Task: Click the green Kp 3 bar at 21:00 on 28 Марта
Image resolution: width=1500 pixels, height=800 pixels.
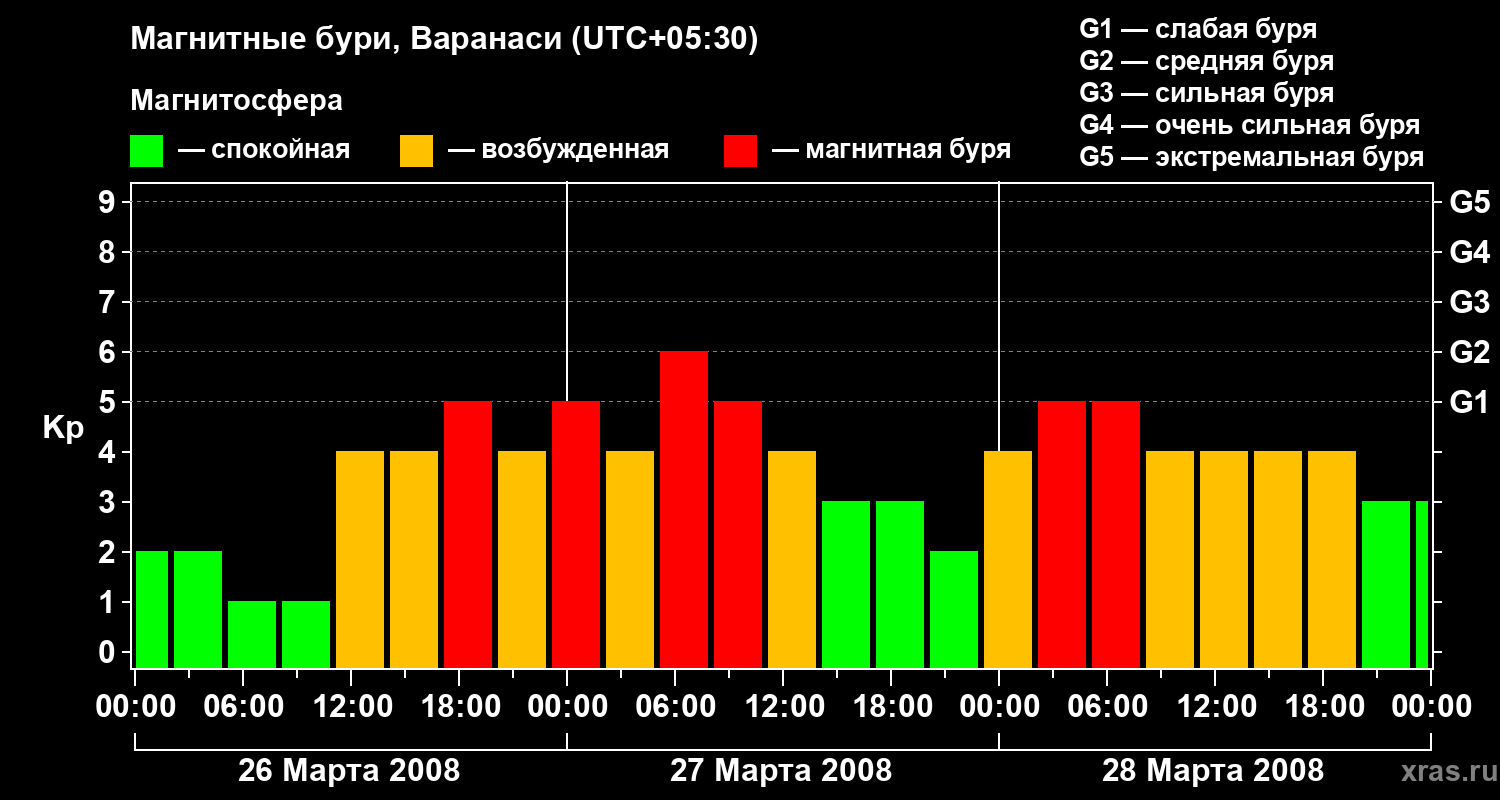Action: (1386, 585)
